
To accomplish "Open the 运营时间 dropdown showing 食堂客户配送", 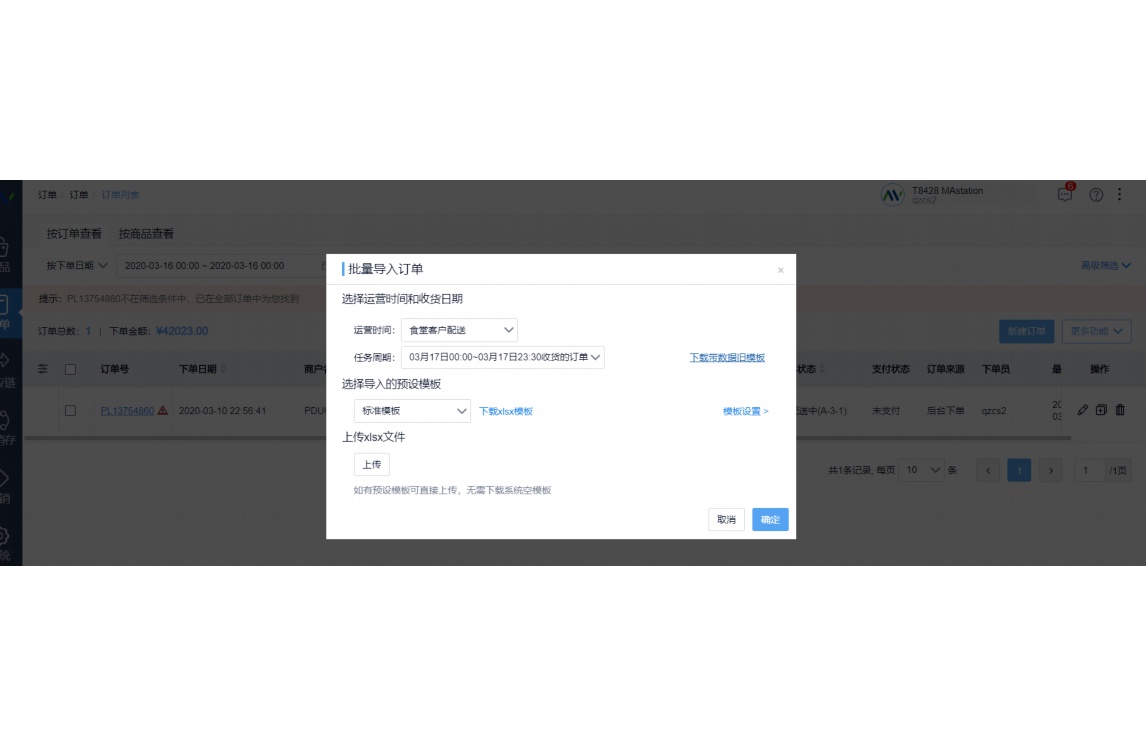I will (460, 330).
